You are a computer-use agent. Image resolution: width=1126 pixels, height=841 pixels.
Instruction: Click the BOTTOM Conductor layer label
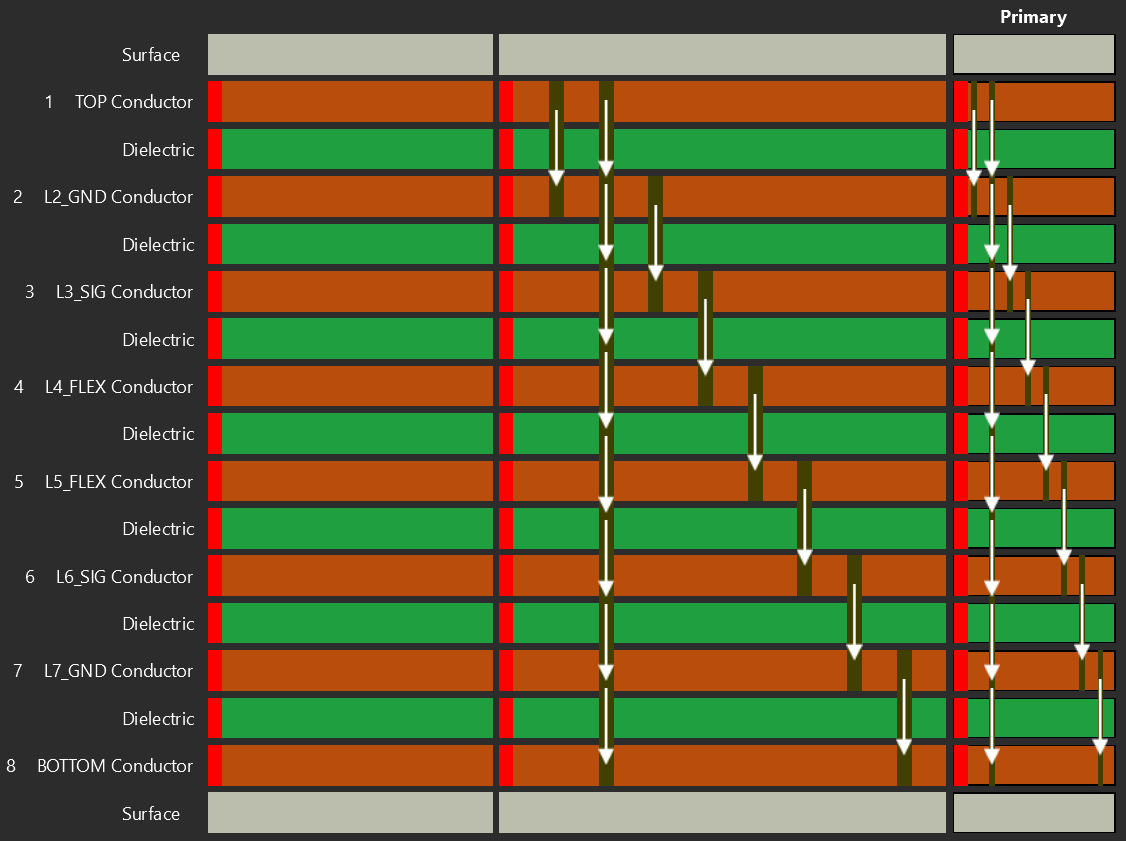(x=115, y=766)
